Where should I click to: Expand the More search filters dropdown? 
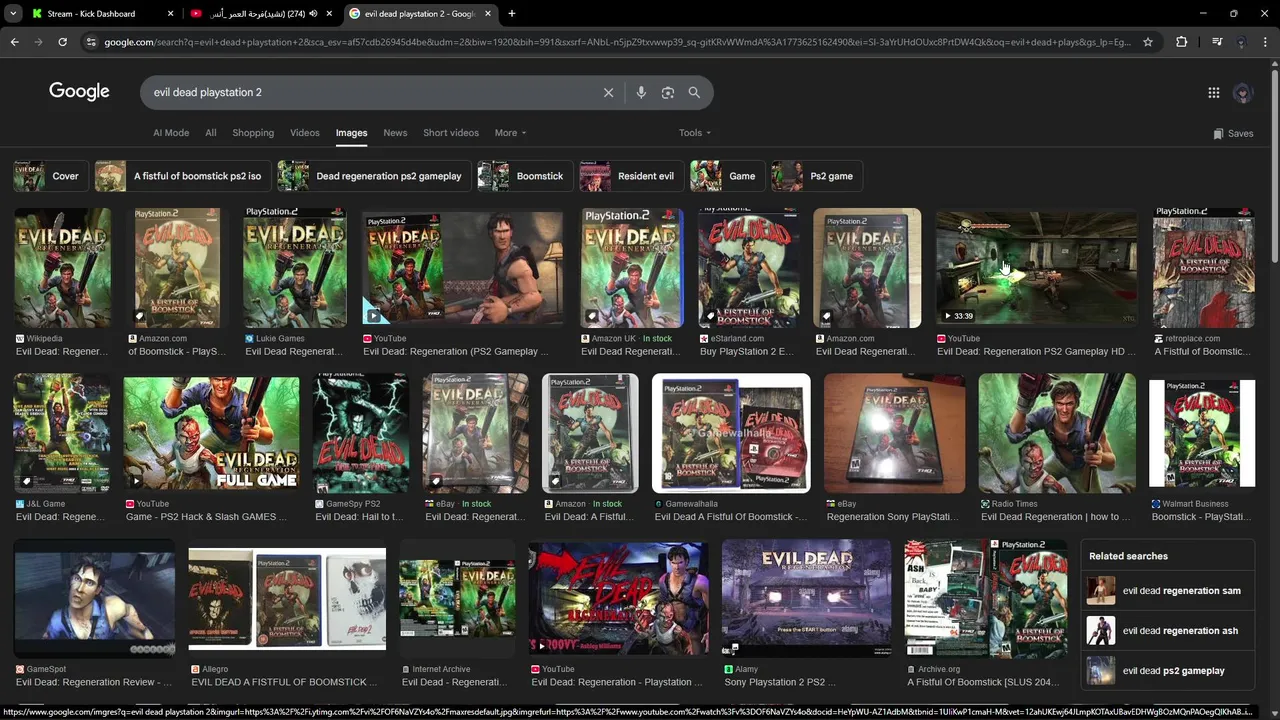[510, 133]
